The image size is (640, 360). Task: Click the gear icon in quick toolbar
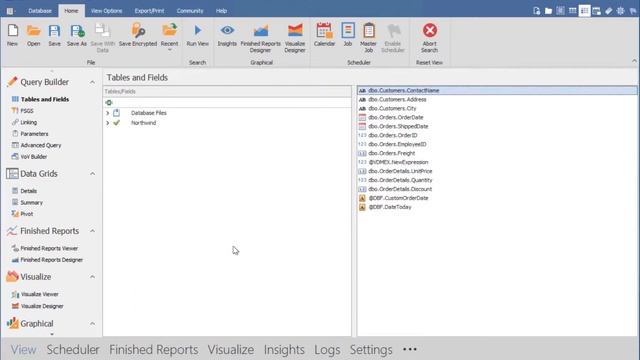coord(620,11)
